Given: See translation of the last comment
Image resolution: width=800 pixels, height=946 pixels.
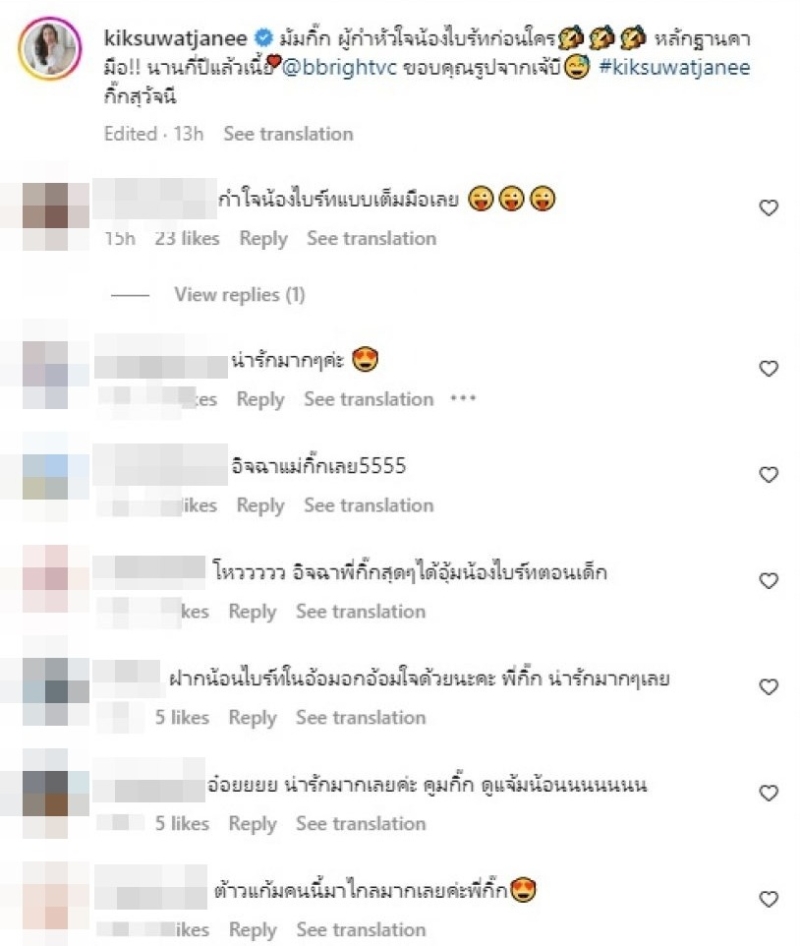Looking at the screenshot, I should click(361, 930).
